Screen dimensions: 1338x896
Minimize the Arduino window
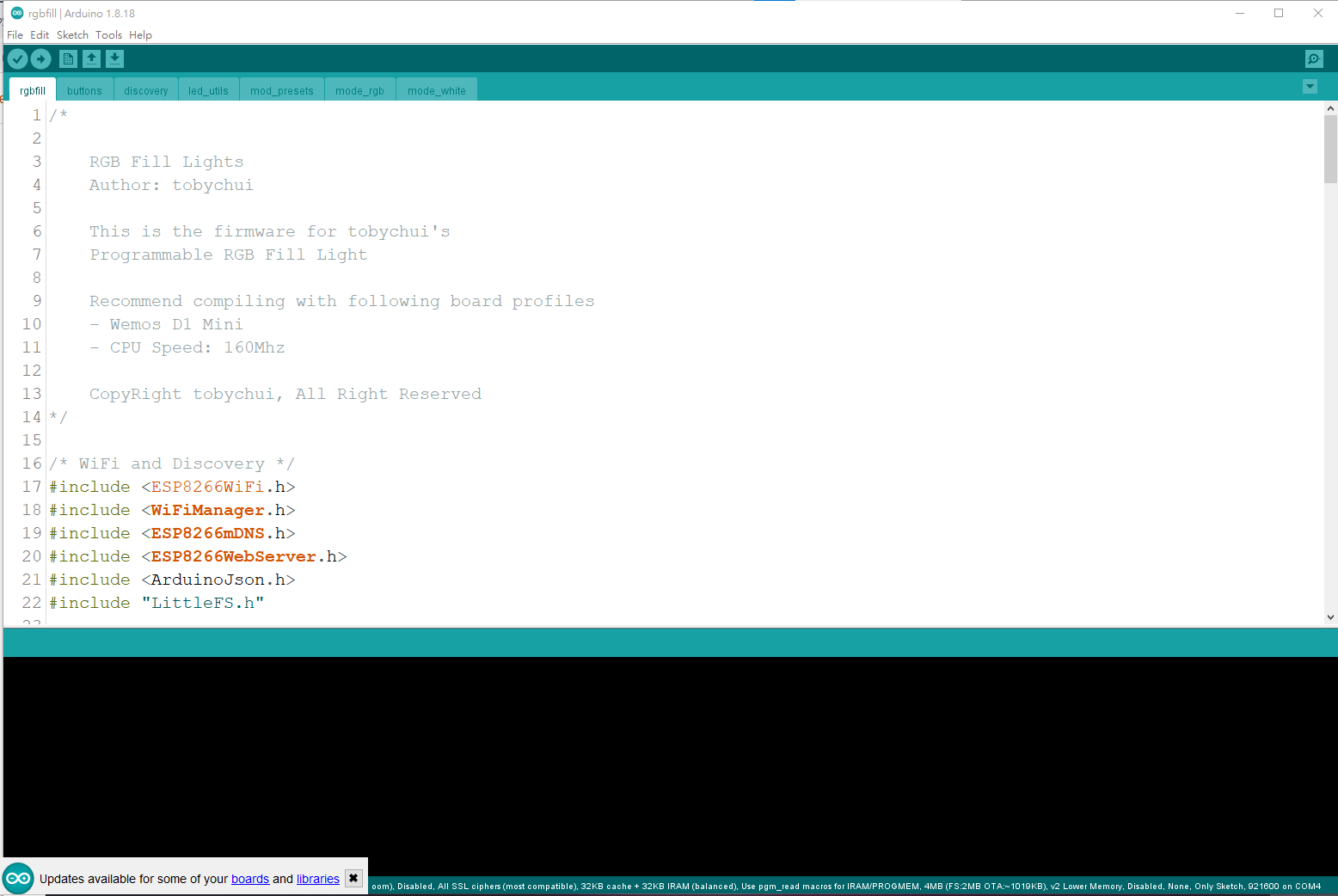(x=1240, y=13)
